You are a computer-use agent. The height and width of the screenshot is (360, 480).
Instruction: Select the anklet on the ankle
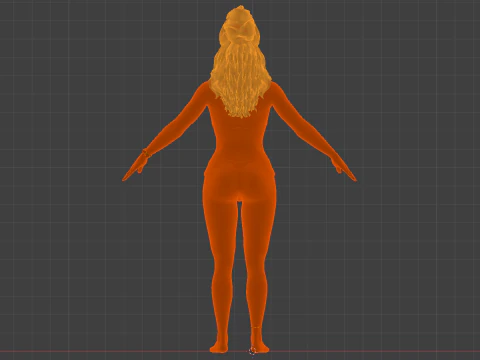tap(256, 327)
